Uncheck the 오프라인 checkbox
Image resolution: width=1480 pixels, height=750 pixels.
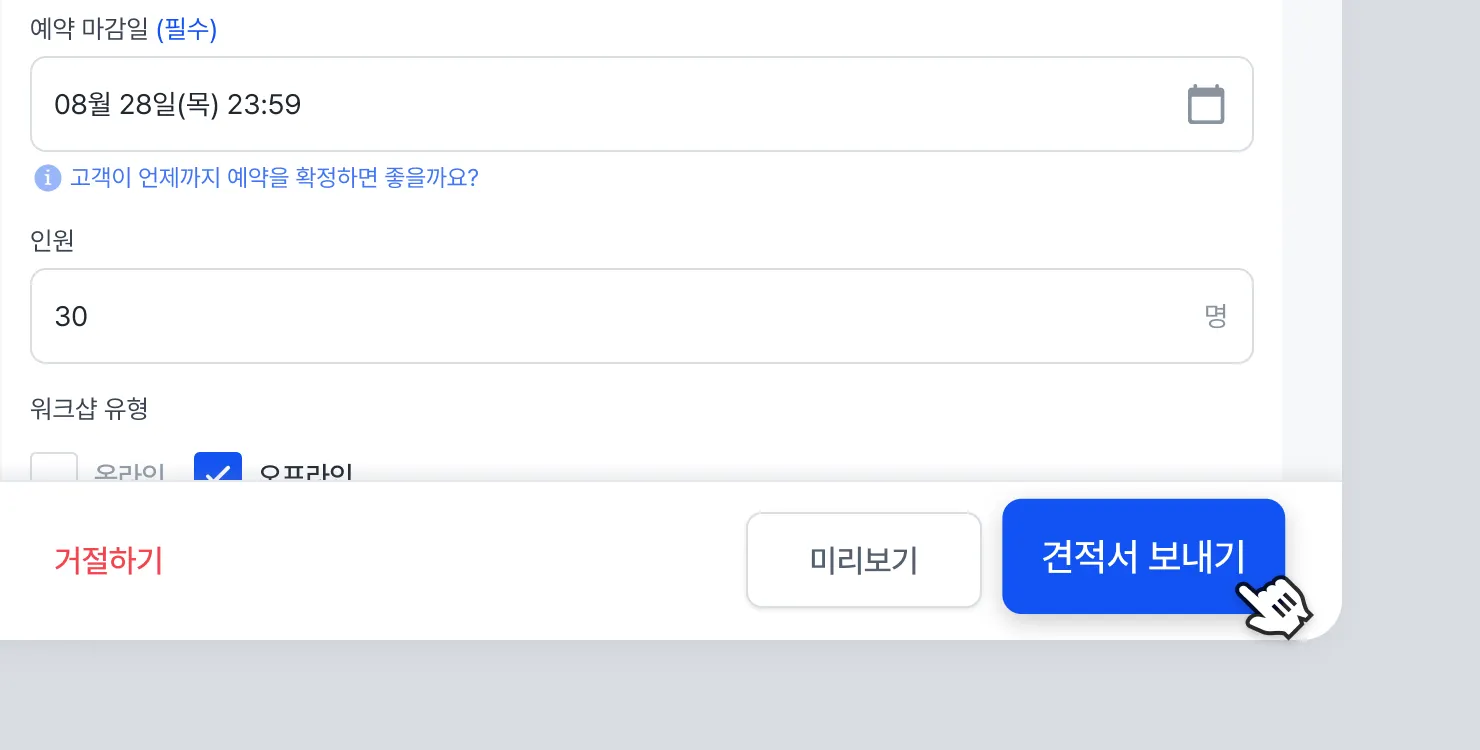218,468
